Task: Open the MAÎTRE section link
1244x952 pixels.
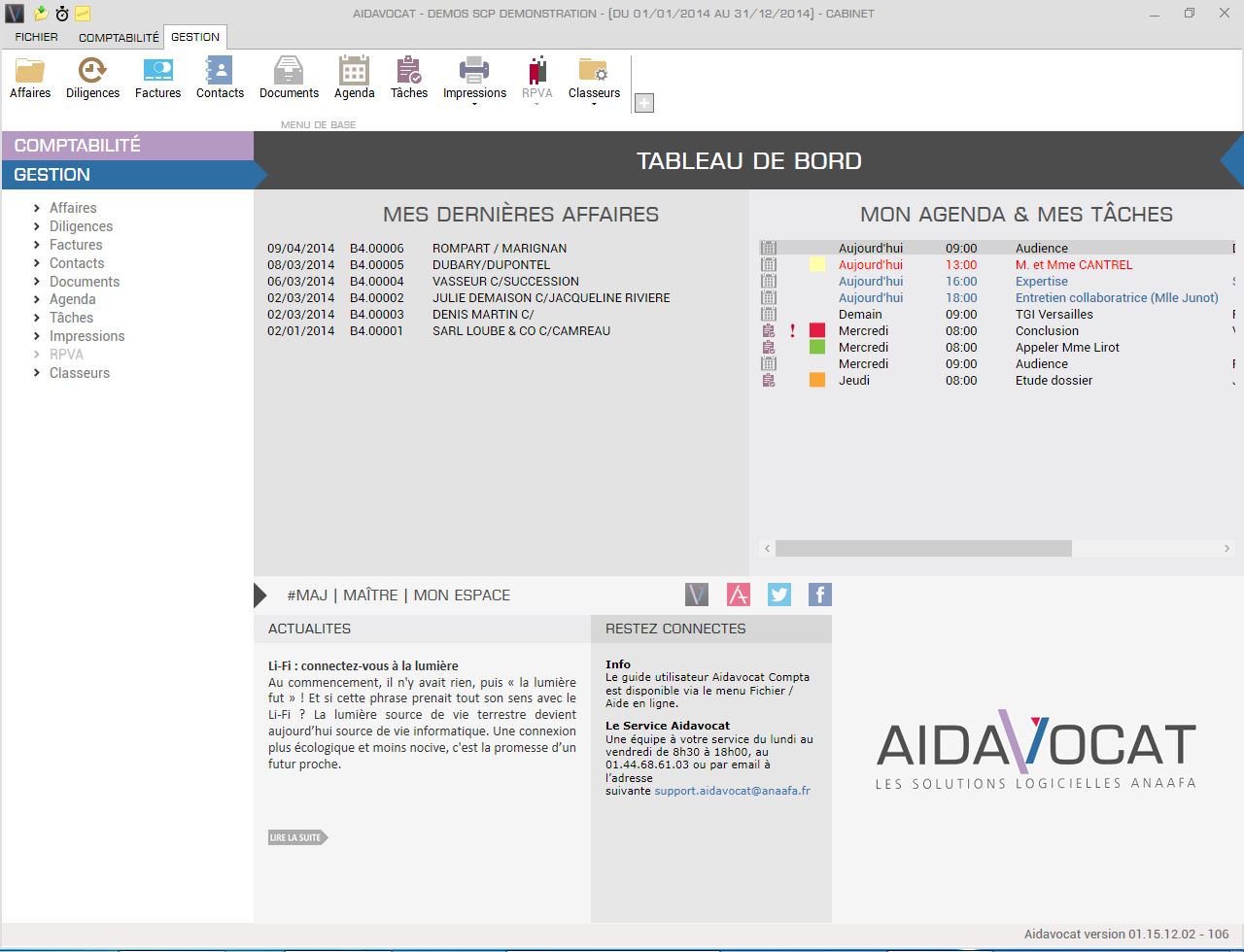Action: click(370, 595)
